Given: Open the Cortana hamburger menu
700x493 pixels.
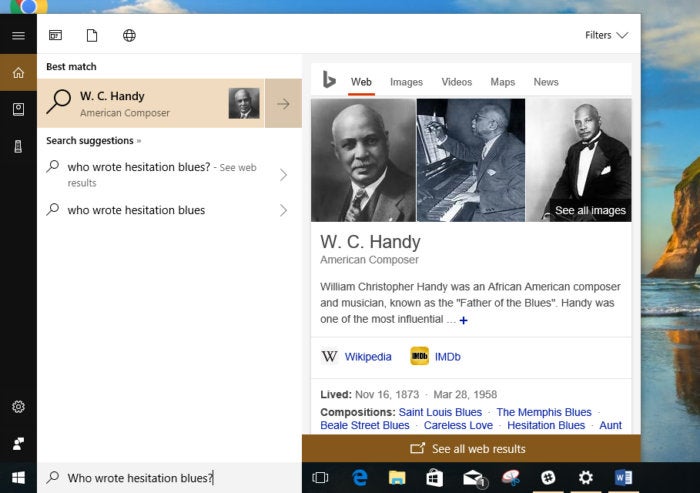Looking at the screenshot, I should tap(18, 35).
